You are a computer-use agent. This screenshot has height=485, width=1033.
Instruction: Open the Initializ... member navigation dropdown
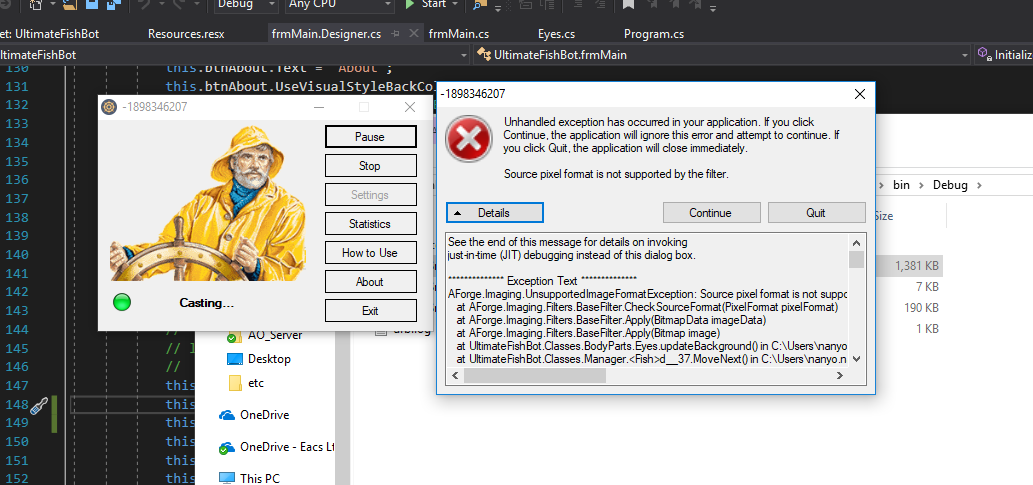[1004, 55]
